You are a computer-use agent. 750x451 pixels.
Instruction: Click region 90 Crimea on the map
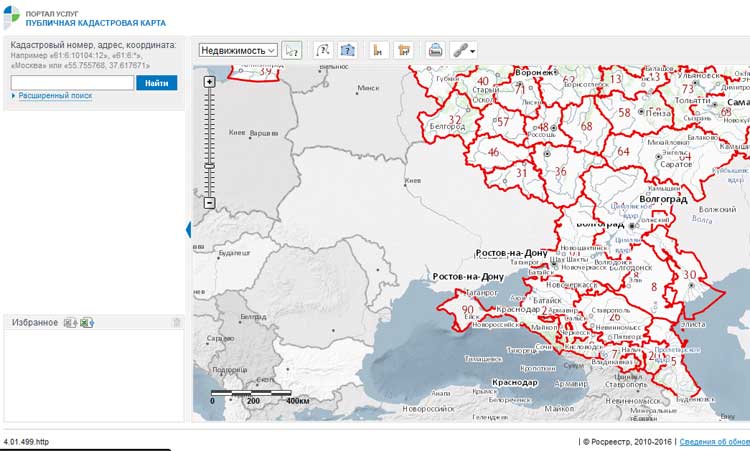[x=467, y=310]
